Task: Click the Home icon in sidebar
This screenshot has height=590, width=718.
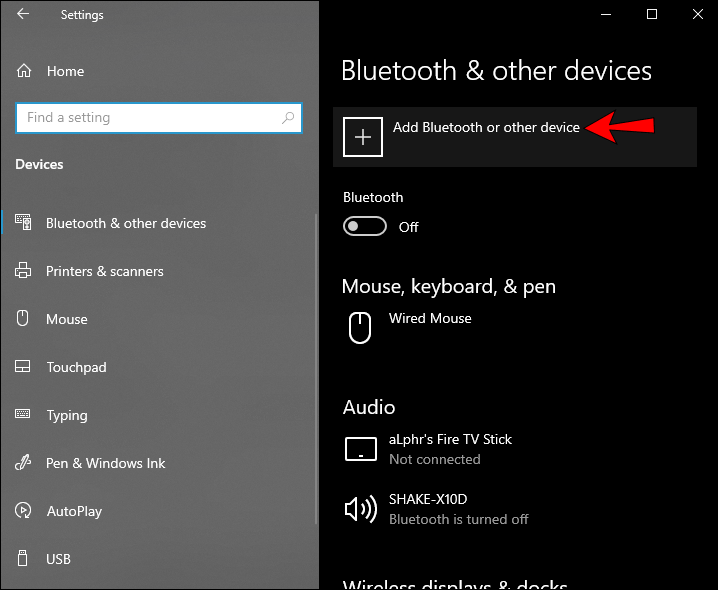Action: [23, 71]
